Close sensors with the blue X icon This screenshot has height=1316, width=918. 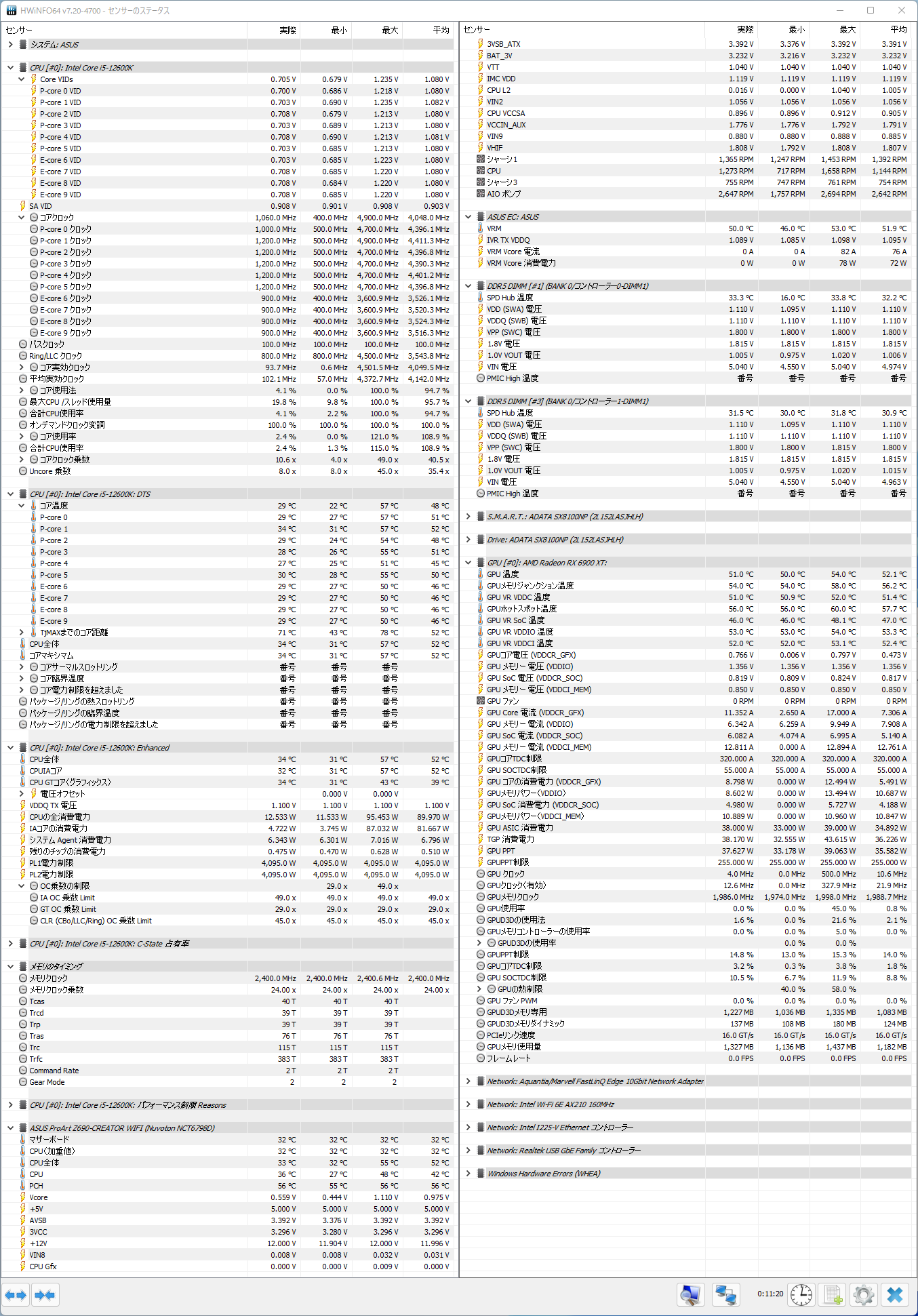(895, 1295)
